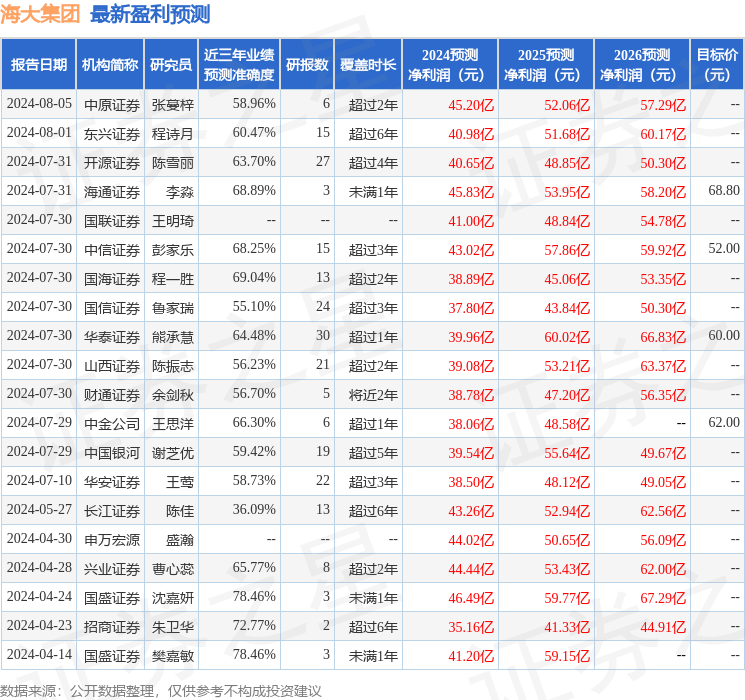Click the 44.91亿 profit value
This screenshot has height=700, width=745.
[x=663, y=627]
